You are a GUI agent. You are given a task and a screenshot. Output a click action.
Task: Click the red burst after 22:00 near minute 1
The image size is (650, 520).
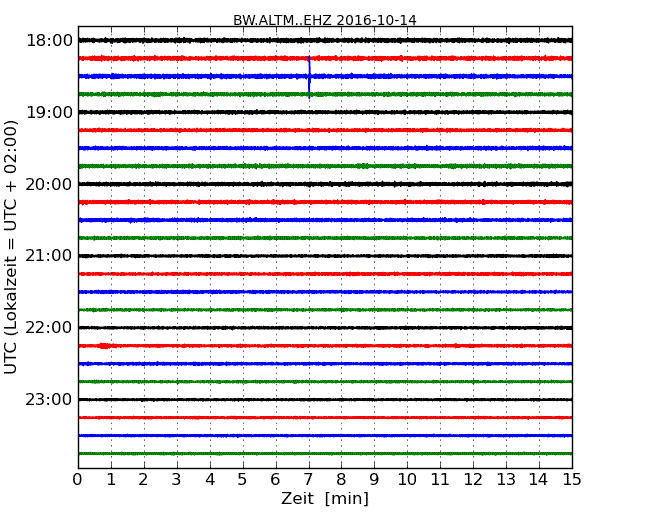pos(104,346)
